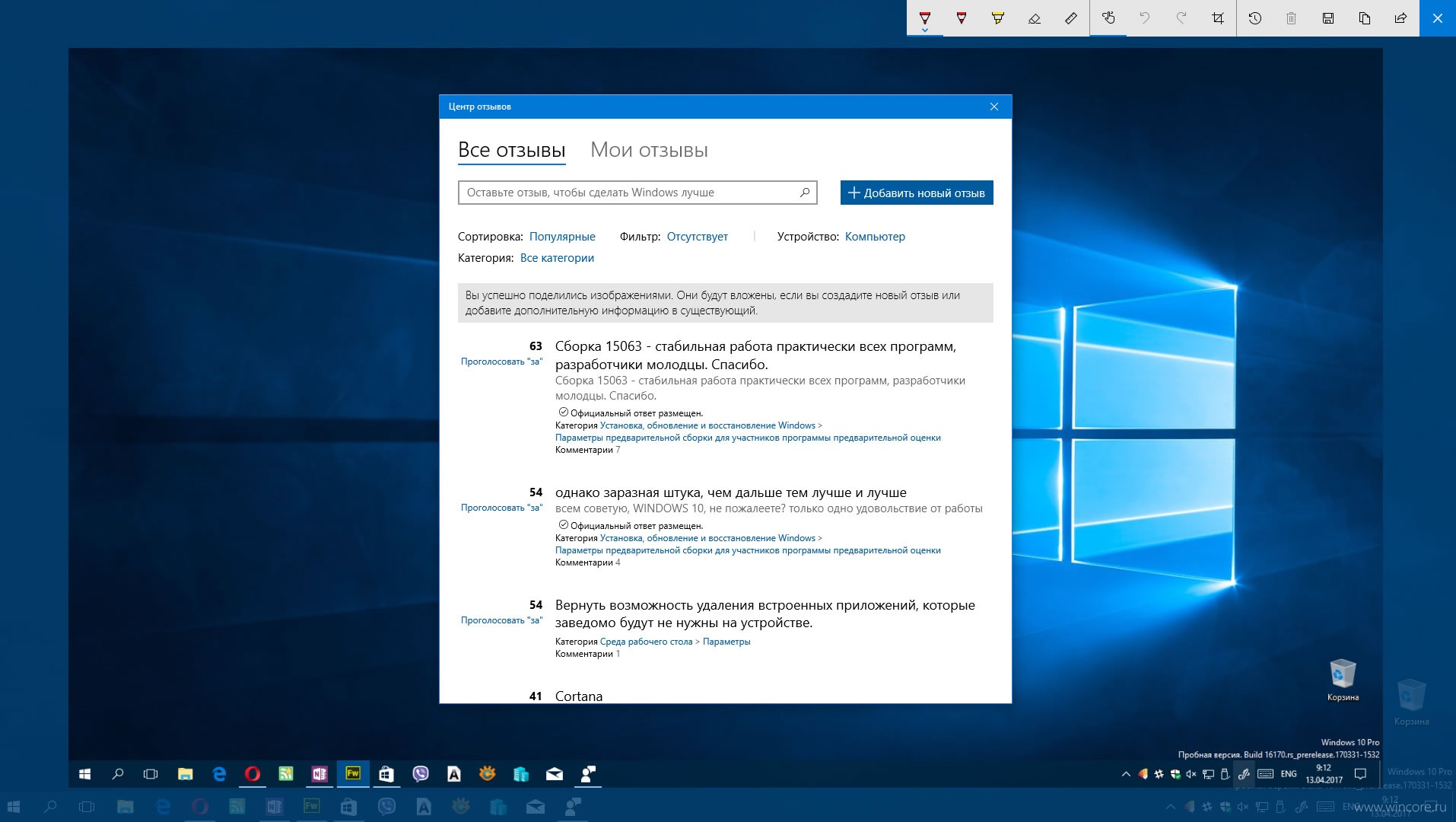Open the Параметры category link

726,642
